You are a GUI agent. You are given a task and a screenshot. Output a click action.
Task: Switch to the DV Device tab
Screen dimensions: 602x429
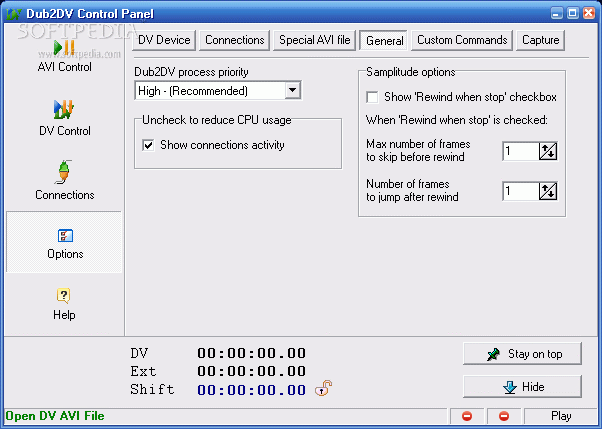click(x=164, y=40)
